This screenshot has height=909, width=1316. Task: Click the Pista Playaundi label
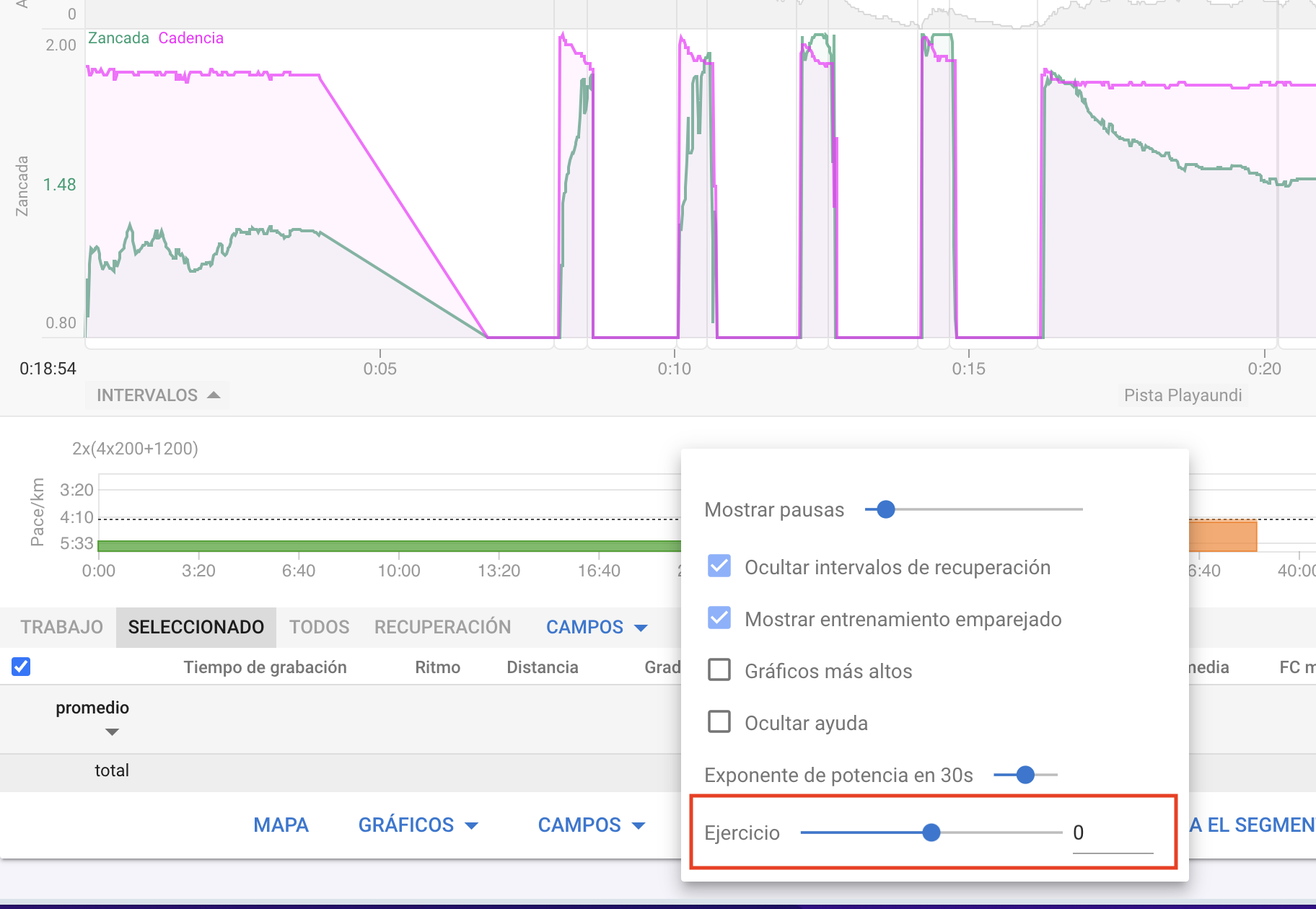click(x=1183, y=395)
